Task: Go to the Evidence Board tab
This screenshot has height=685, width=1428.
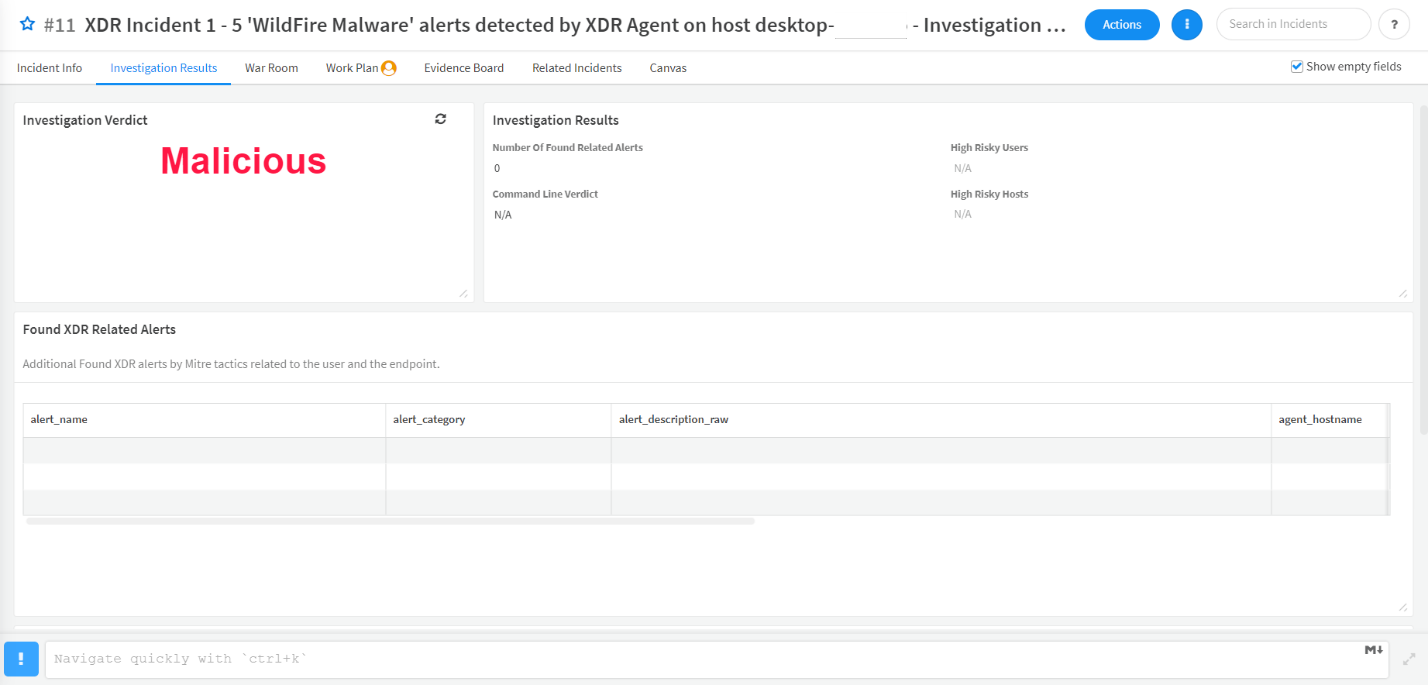Action: click(464, 68)
